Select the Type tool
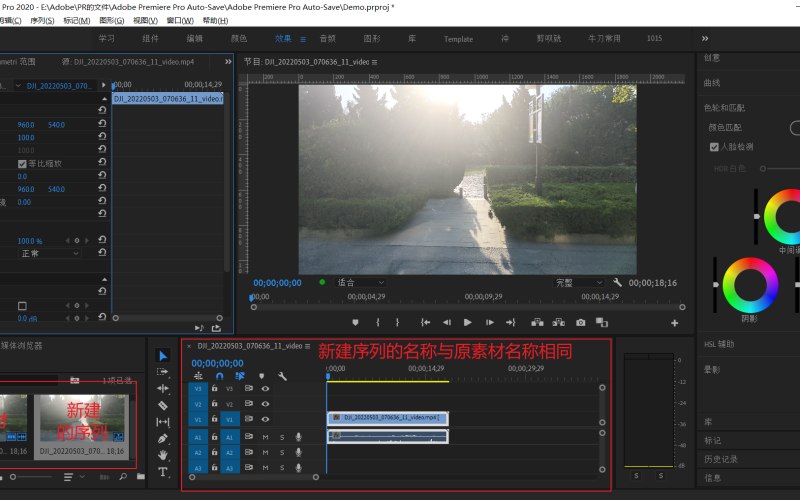This screenshot has width=800, height=500. click(x=163, y=472)
